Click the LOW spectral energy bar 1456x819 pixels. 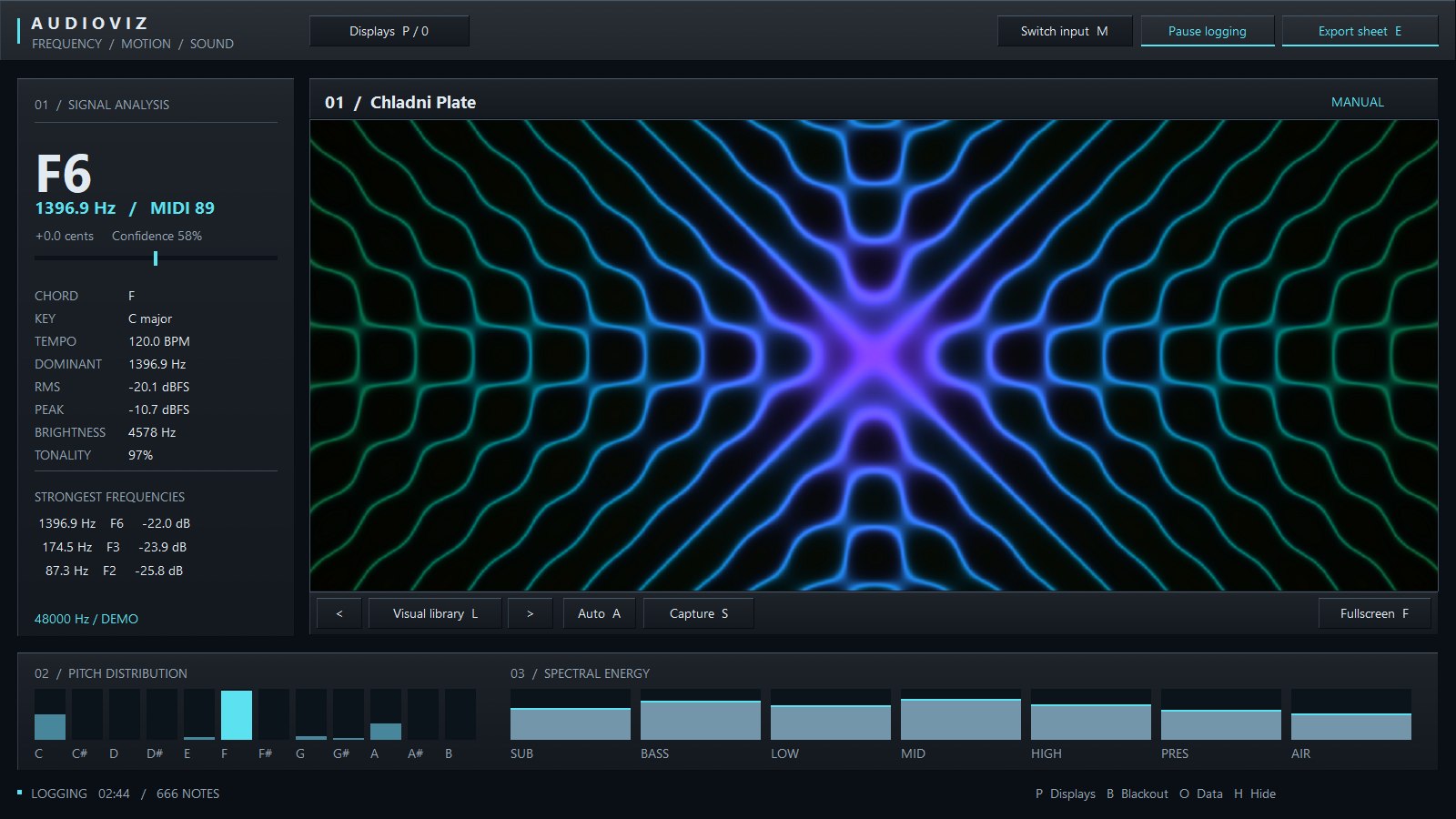pyautogui.click(x=831, y=714)
